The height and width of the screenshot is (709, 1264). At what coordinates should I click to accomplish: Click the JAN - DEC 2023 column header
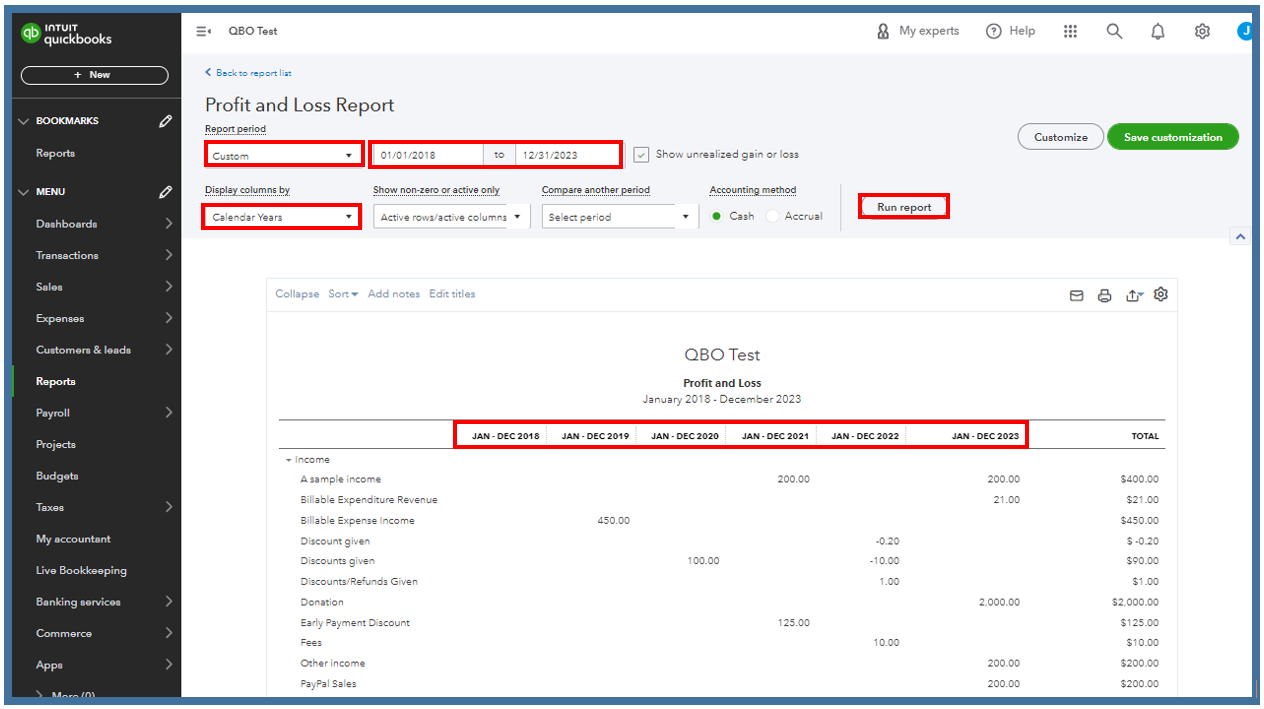(985, 436)
